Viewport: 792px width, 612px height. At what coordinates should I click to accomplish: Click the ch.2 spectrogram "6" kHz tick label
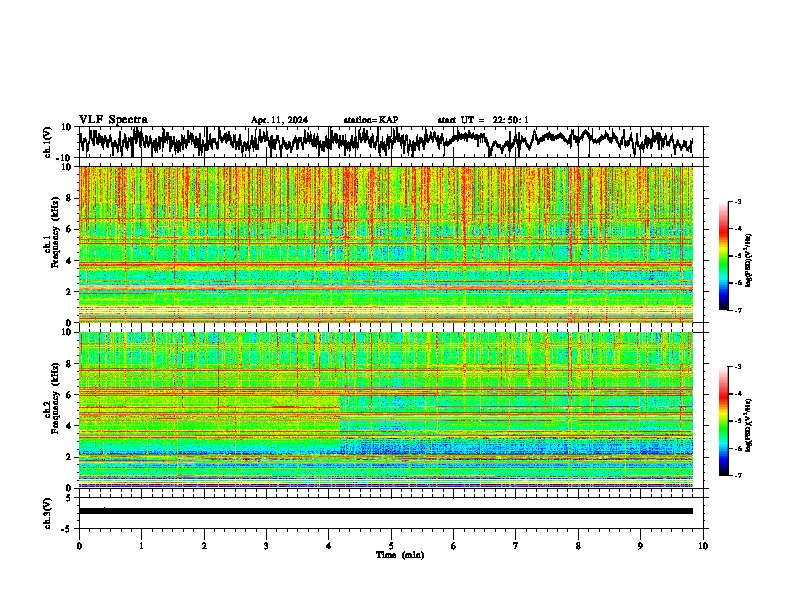70,395
